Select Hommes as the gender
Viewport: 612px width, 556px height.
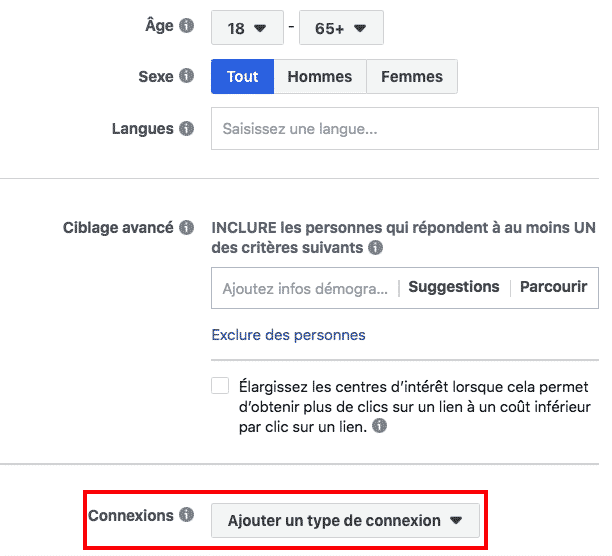320,77
